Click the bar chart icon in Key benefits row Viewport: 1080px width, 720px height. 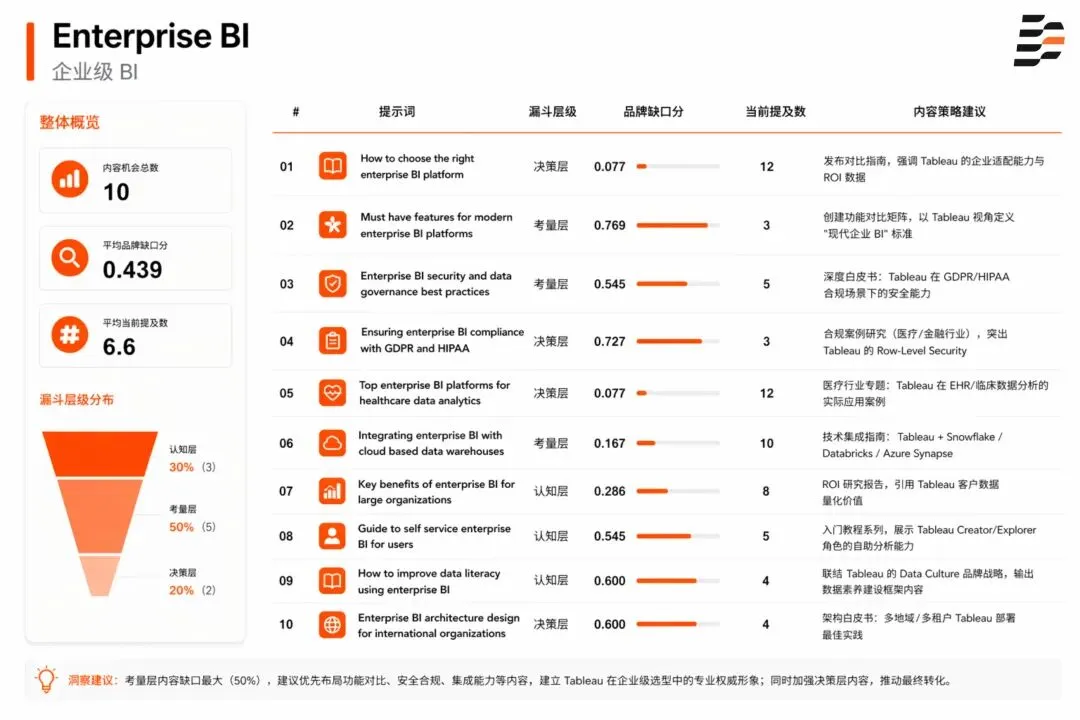[332, 491]
